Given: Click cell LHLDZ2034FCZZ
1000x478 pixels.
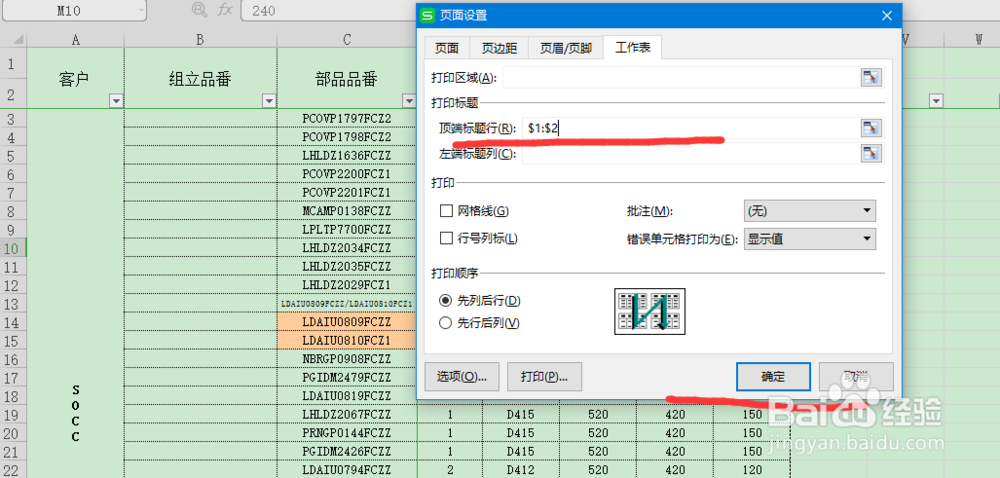Looking at the screenshot, I should [x=347, y=248].
